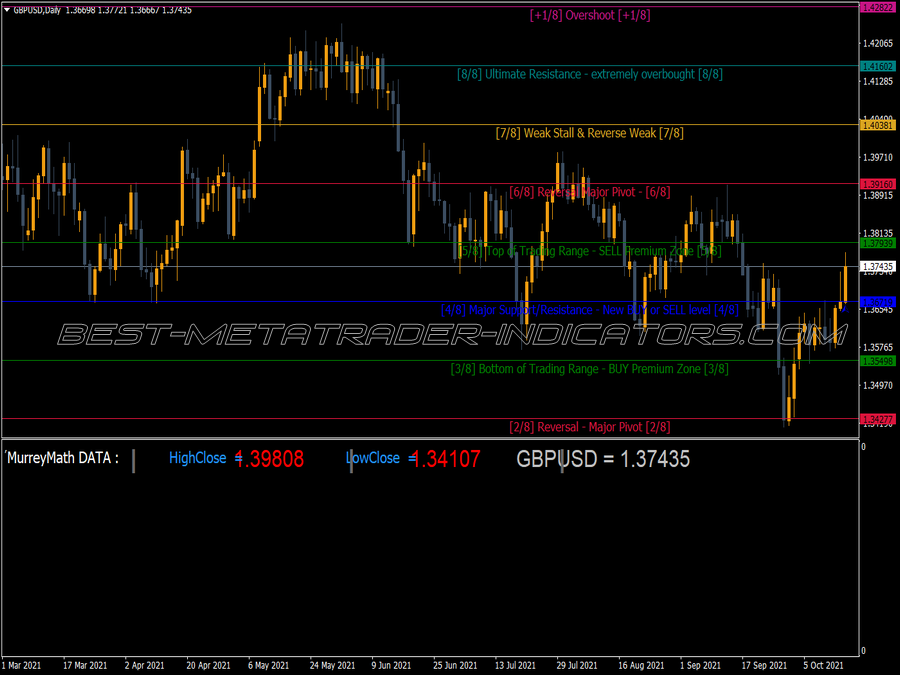Image resolution: width=900 pixels, height=675 pixels.
Task: Click the 17 Mar 2021 date on time axis
Action: pos(85,666)
